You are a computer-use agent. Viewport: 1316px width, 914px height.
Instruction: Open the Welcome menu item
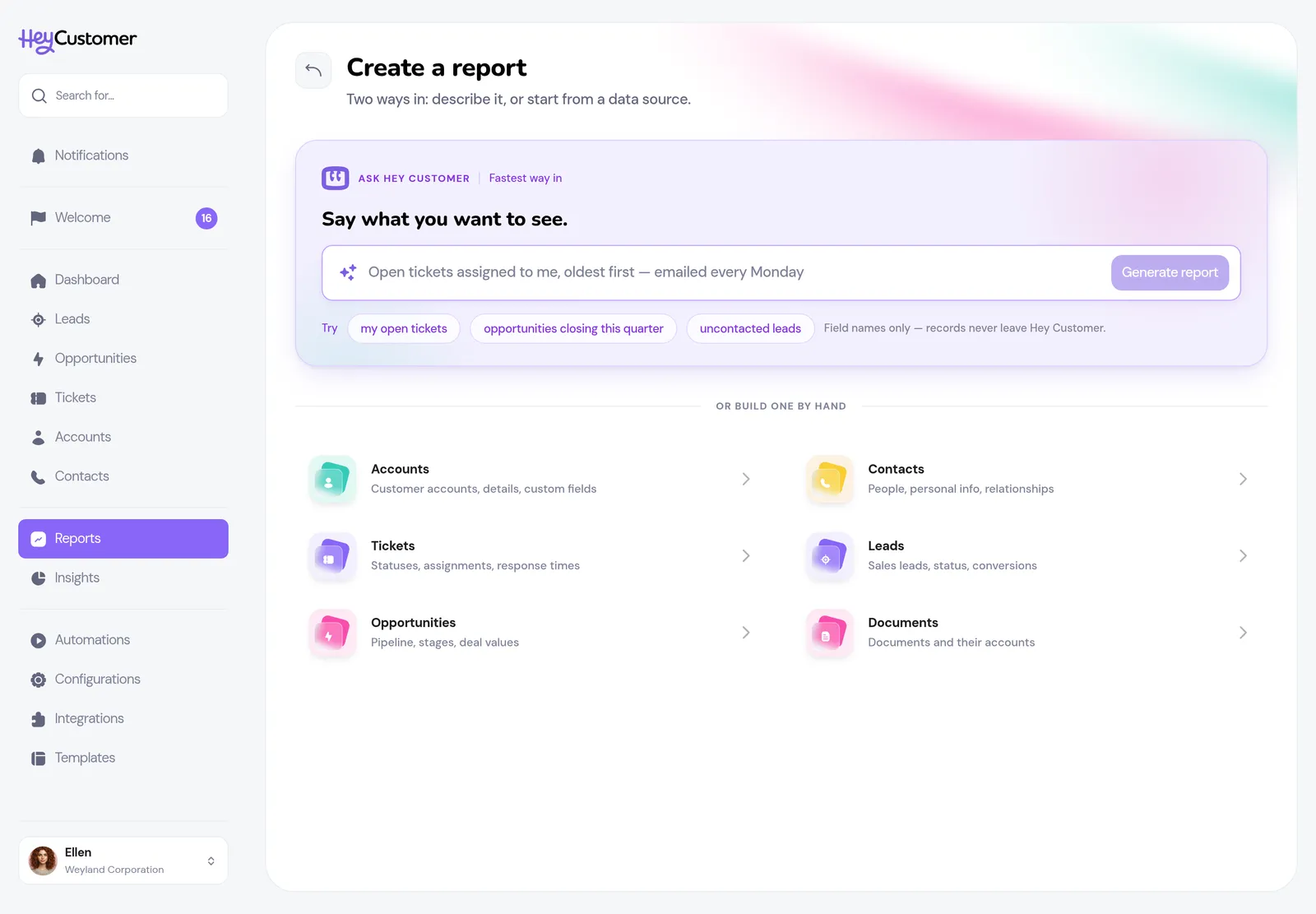click(123, 218)
